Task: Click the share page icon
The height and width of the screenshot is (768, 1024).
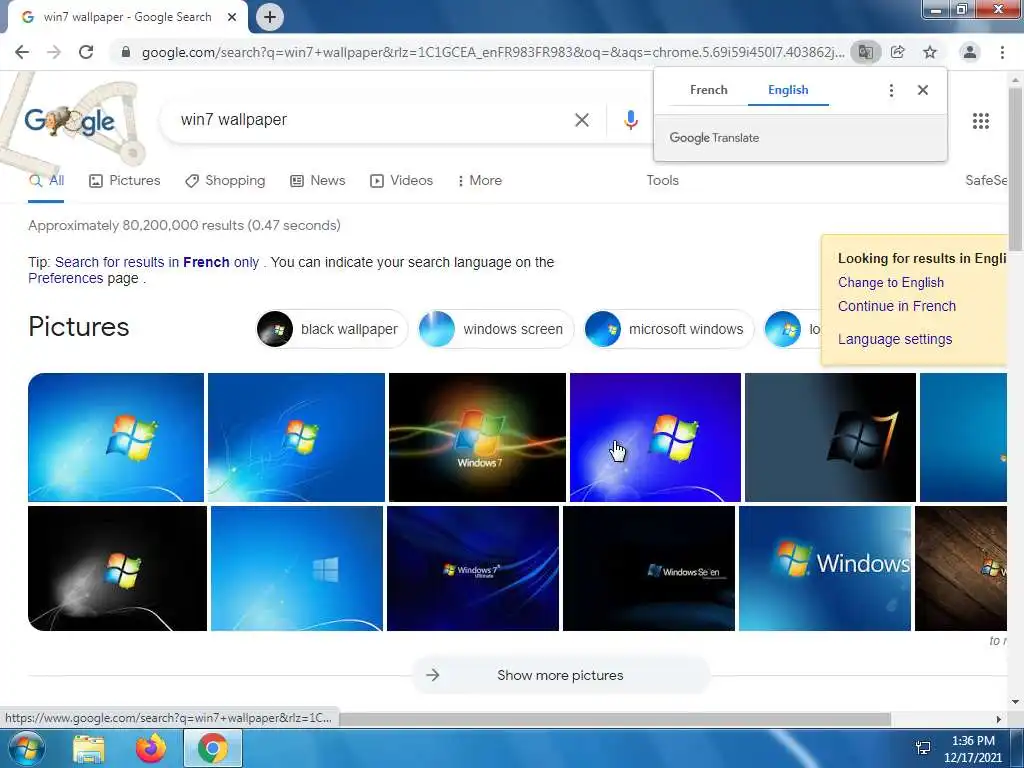Action: pos(897,52)
